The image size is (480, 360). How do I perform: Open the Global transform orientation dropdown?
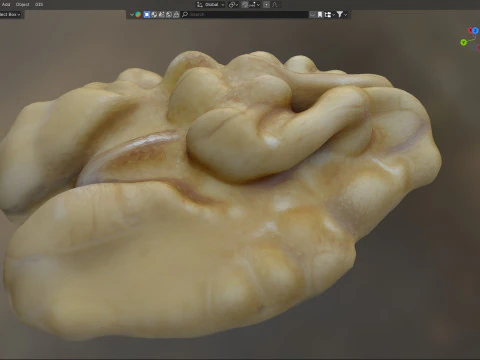(210, 5)
